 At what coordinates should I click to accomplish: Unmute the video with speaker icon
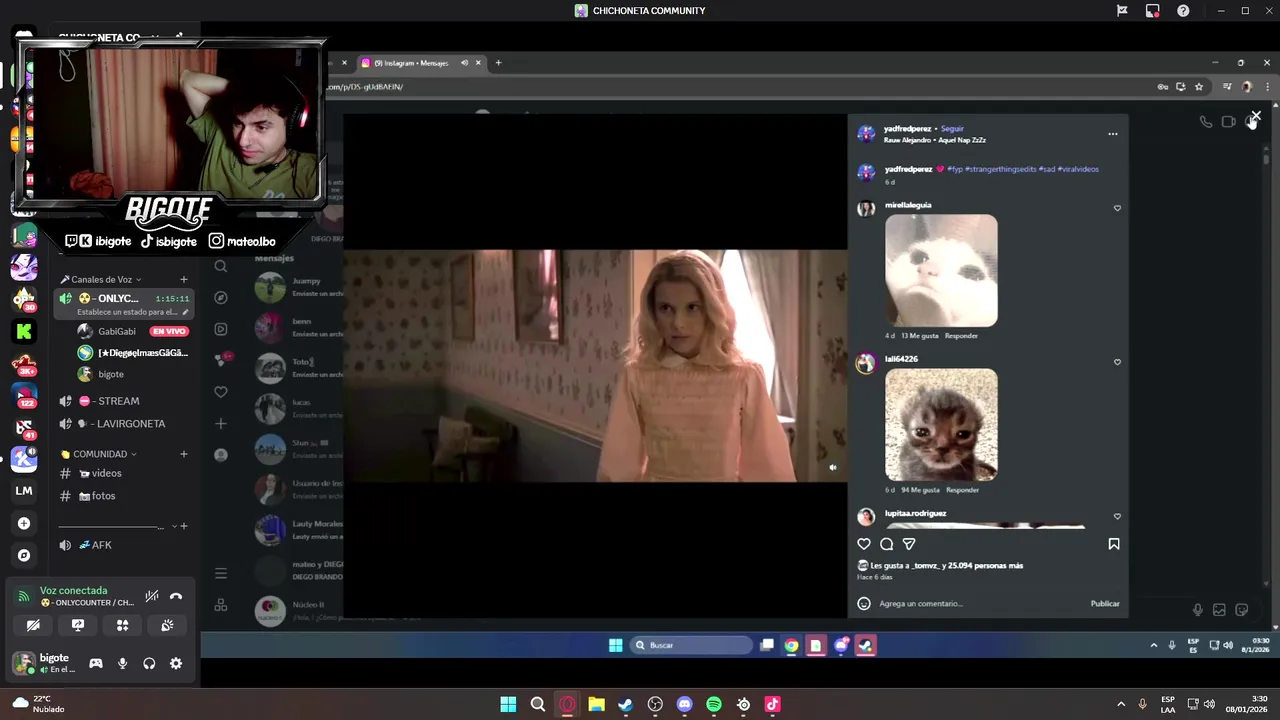click(x=832, y=467)
